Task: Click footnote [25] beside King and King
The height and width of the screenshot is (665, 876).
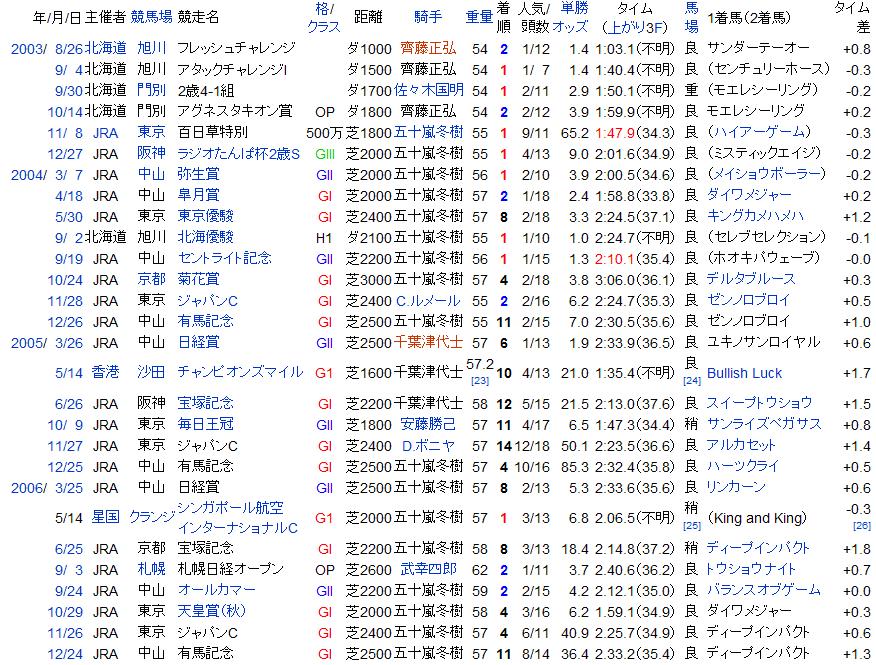Action: click(x=692, y=525)
